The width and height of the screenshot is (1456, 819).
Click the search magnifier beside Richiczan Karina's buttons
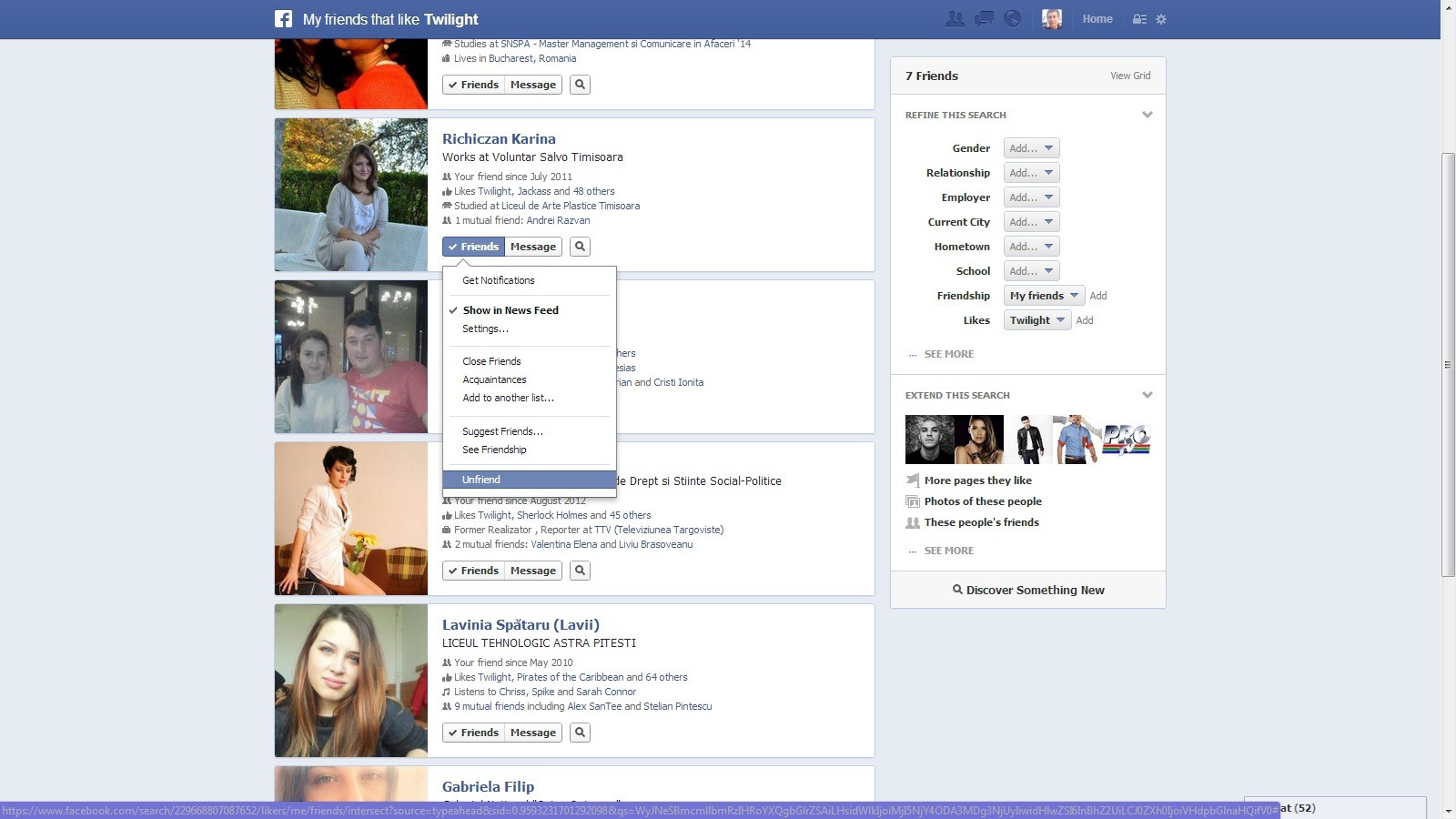(x=580, y=246)
